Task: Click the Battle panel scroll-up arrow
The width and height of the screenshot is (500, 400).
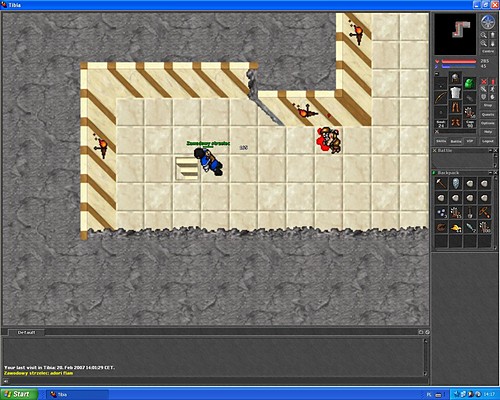Action: (x=496, y=155)
